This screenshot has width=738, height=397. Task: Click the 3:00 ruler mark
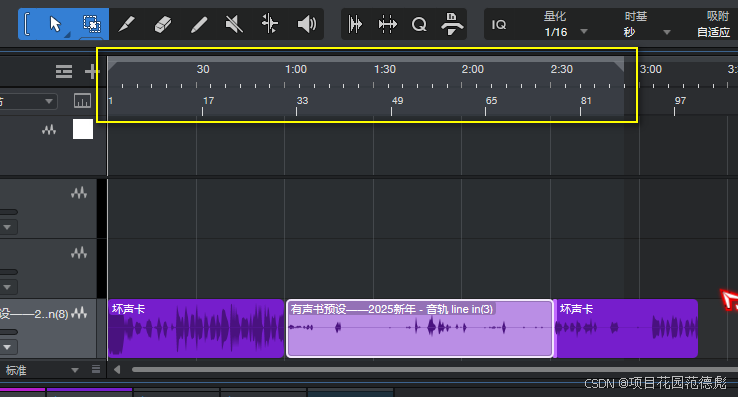[650, 69]
